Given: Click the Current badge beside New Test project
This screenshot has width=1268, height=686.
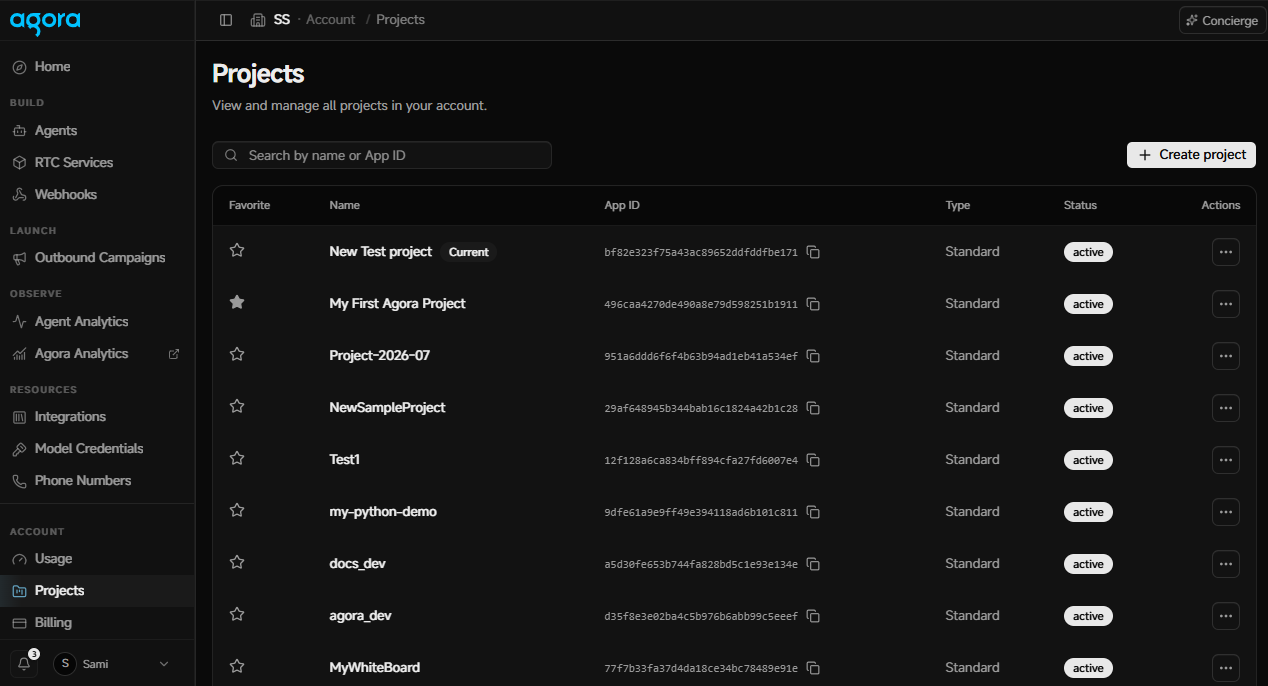Looking at the screenshot, I should click(x=468, y=252).
